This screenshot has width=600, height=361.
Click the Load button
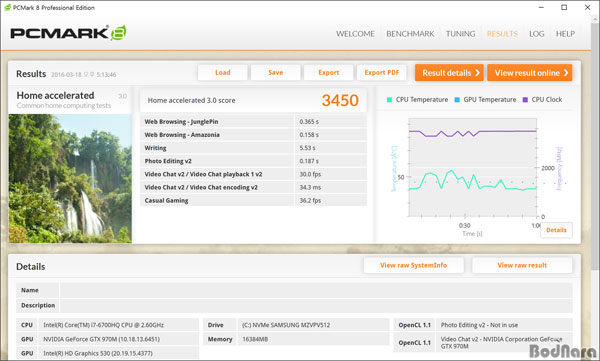coord(223,72)
